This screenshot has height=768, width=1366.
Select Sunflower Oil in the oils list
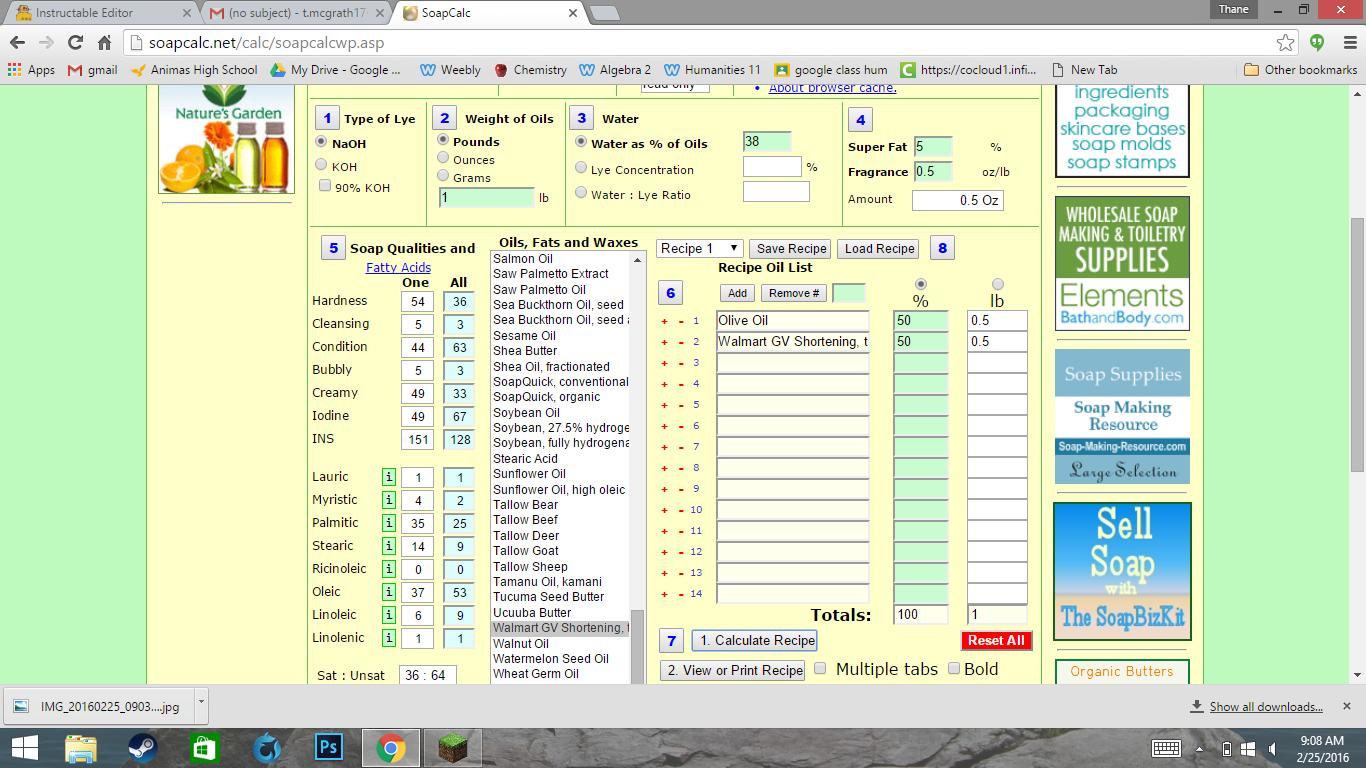pyautogui.click(x=529, y=474)
